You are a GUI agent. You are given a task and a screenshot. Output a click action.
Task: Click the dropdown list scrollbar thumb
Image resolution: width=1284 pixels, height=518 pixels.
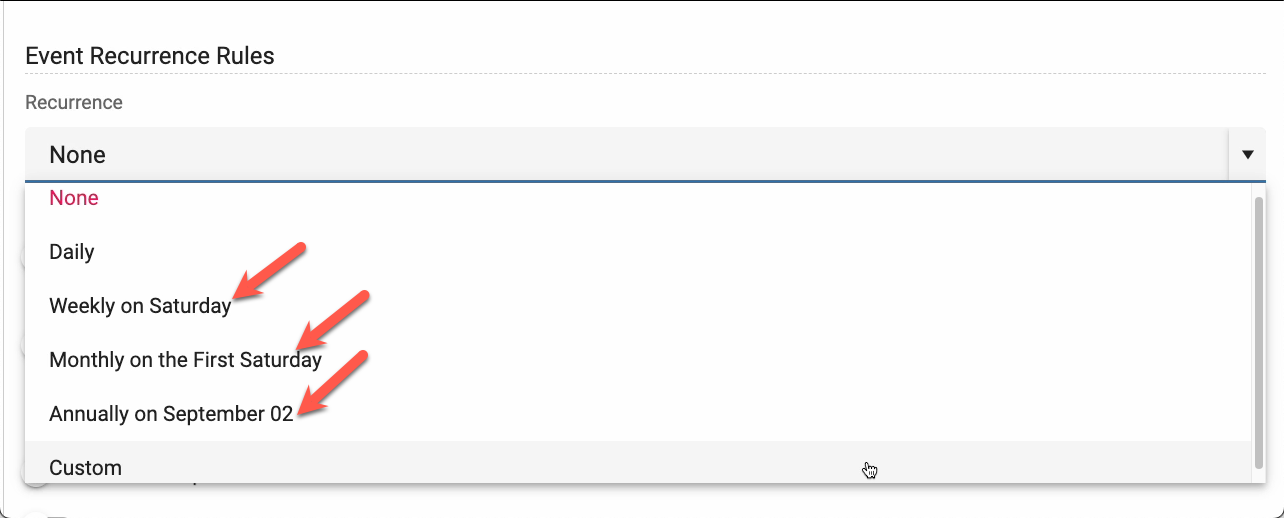[1258, 330]
